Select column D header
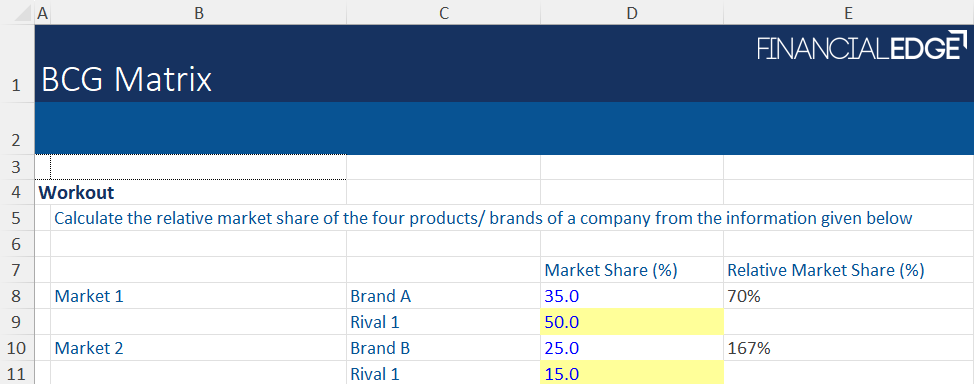 point(632,13)
